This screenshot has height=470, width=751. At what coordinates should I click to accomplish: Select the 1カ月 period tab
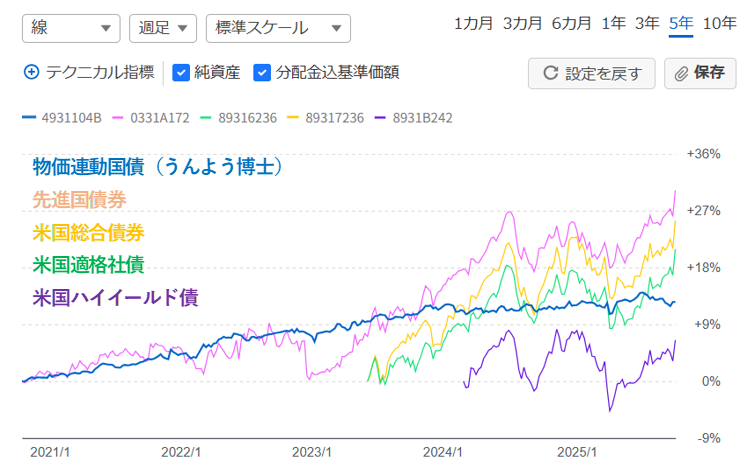pos(473,24)
